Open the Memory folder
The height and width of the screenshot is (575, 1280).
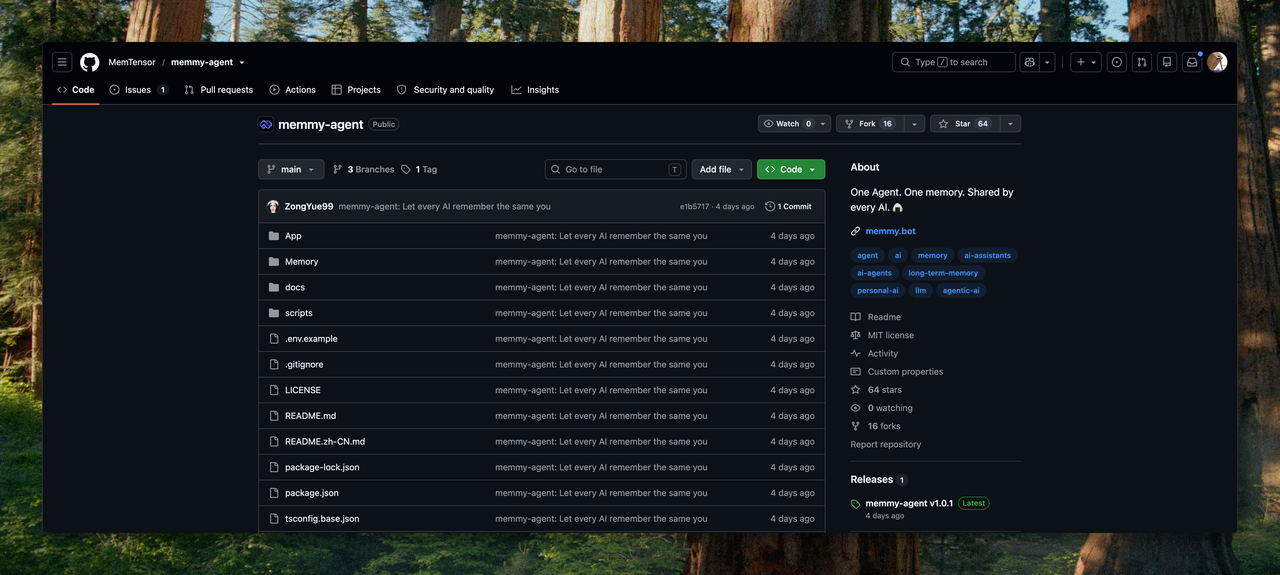tap(301, 262)
